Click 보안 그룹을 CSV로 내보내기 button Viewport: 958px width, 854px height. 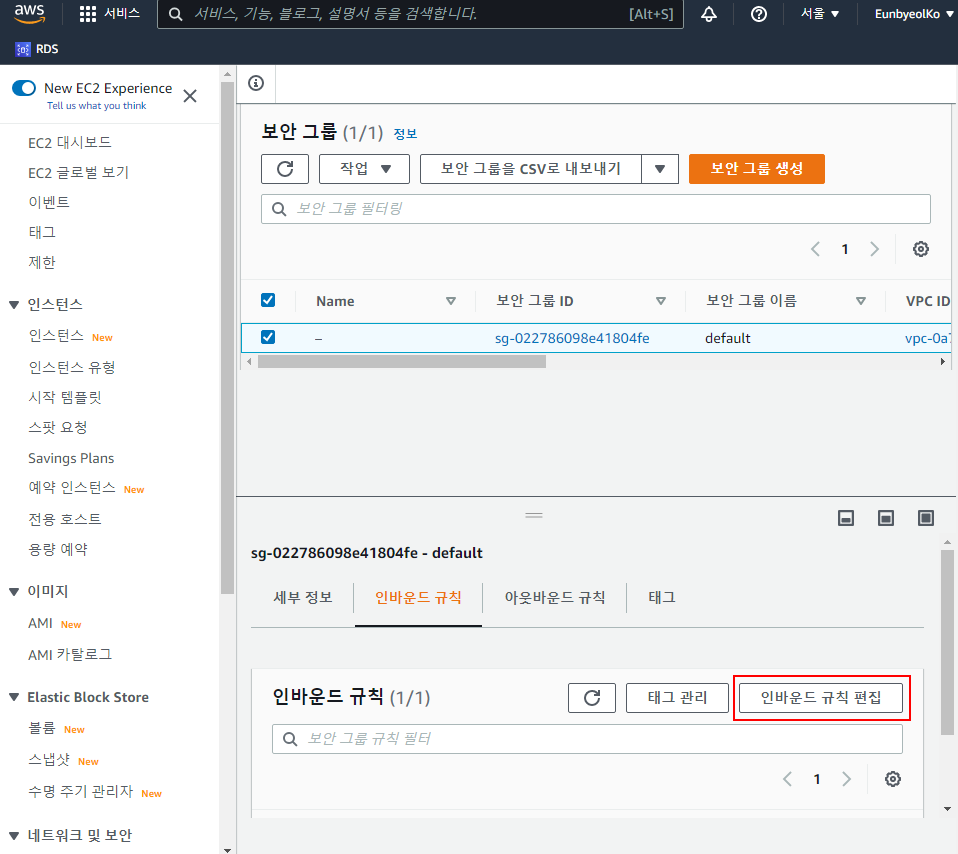point(531,169)
